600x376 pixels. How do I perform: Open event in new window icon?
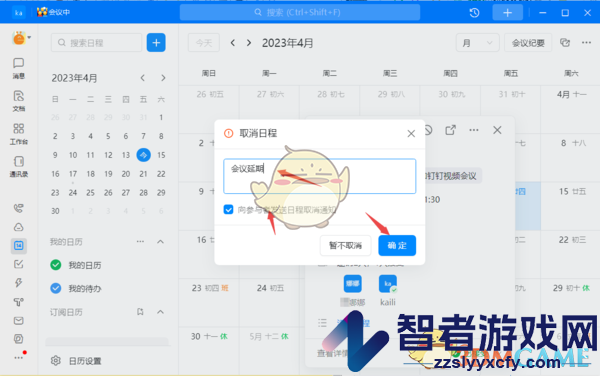coord(450,130)
